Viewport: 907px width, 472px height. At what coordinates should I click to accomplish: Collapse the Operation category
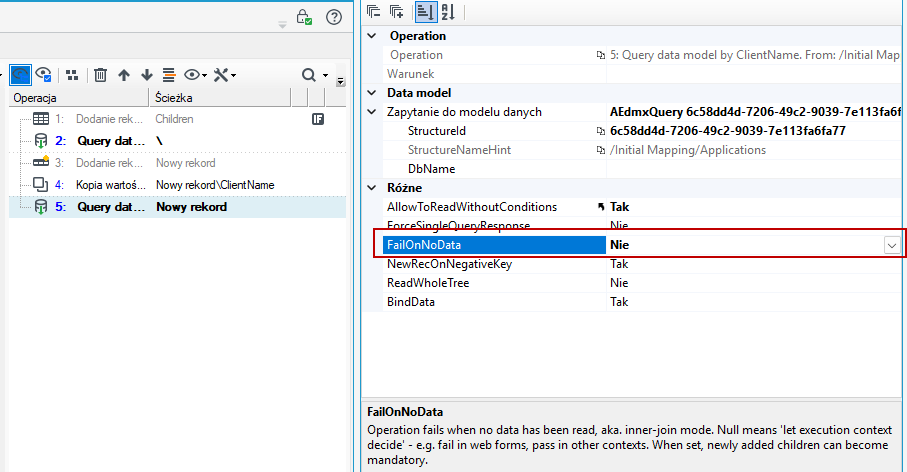(x=372, y=36)
